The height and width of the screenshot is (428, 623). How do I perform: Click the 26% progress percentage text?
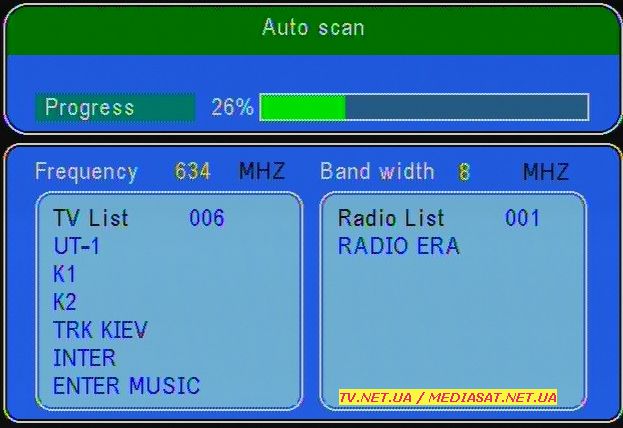[232, 107]
